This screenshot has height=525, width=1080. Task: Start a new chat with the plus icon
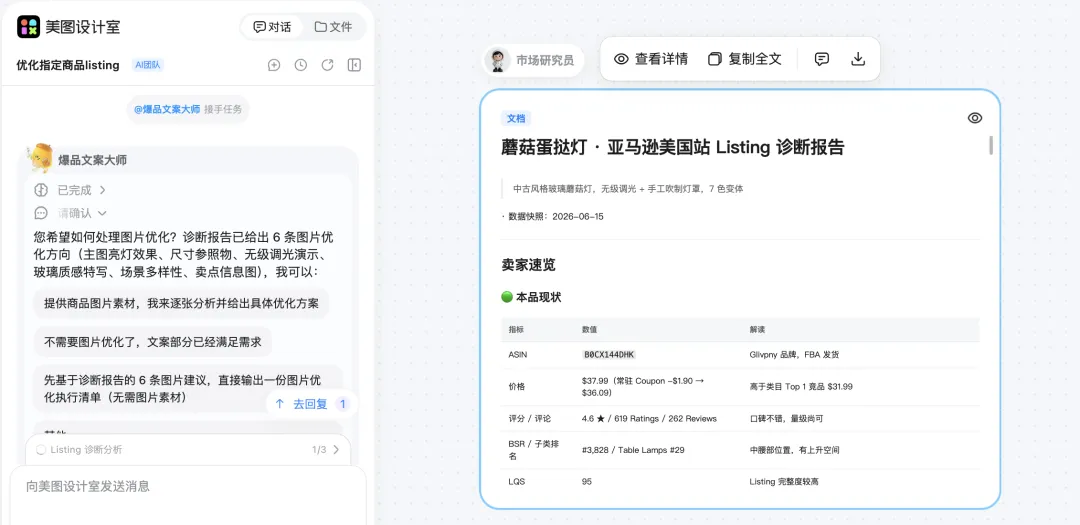pos(274,65)
